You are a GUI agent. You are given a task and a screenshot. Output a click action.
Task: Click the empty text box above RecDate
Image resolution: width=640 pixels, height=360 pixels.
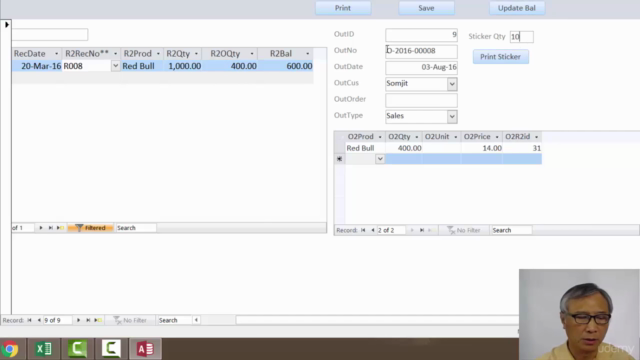[x=50, y=34]
